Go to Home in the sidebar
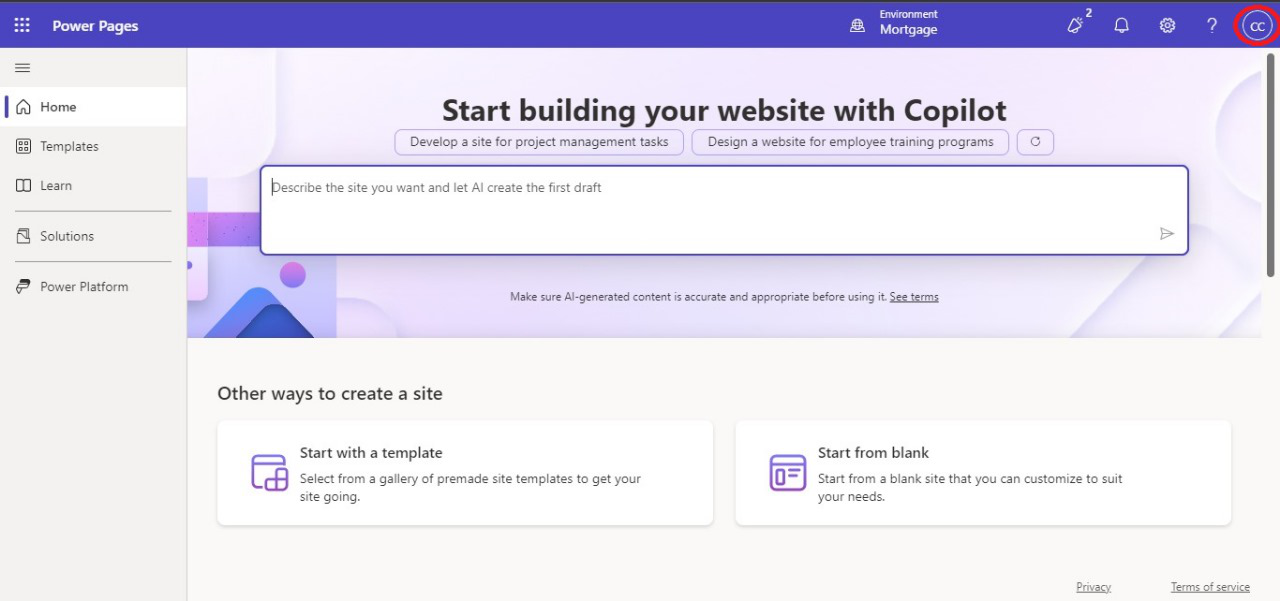This screenshot has width=1280, height=601. [58, 107]
